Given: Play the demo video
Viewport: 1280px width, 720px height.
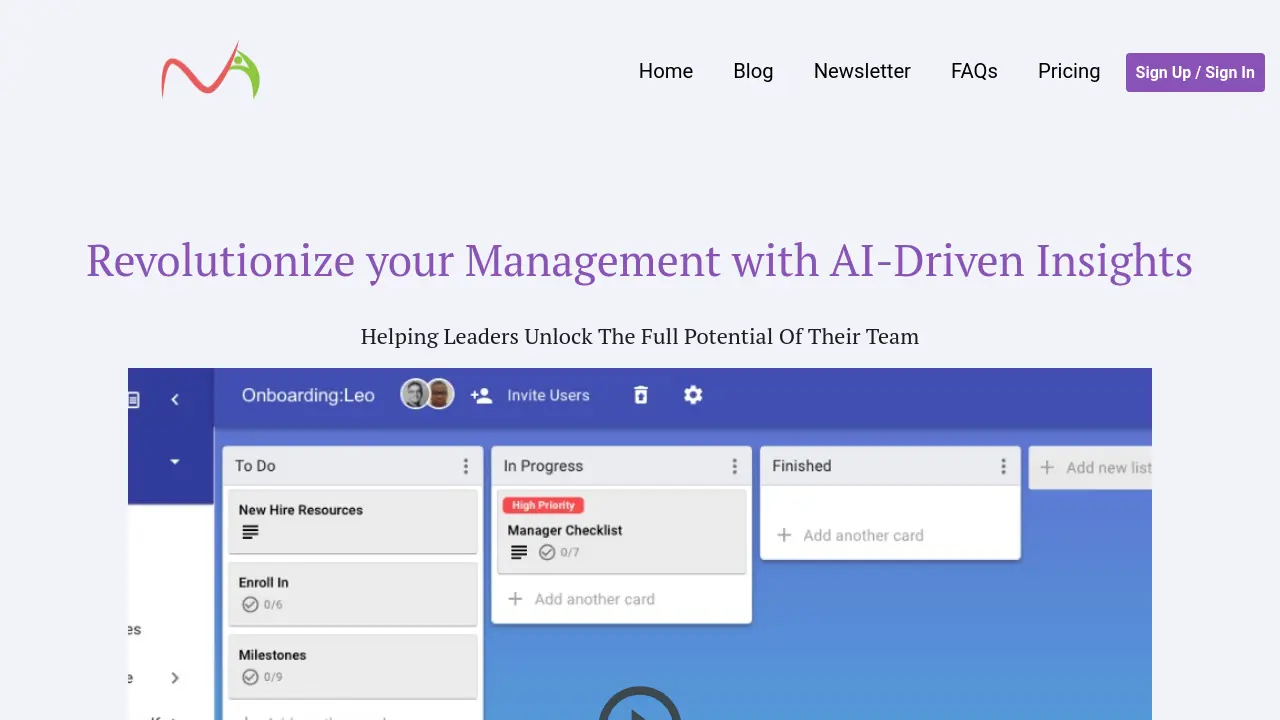Looking at the screenshot, I should [x=640, y=704].
